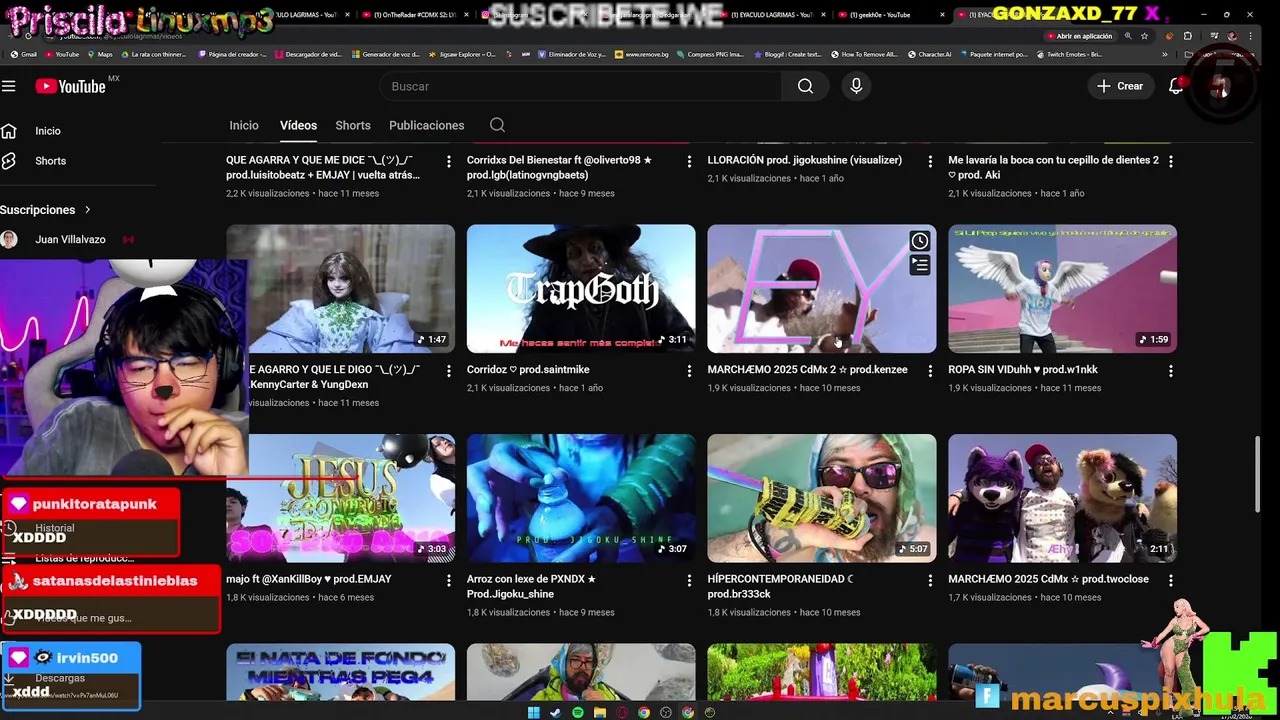Open the Publicaciones channel tab
The width and height of the screenshot is (1280, 720).
pos(427,125)
